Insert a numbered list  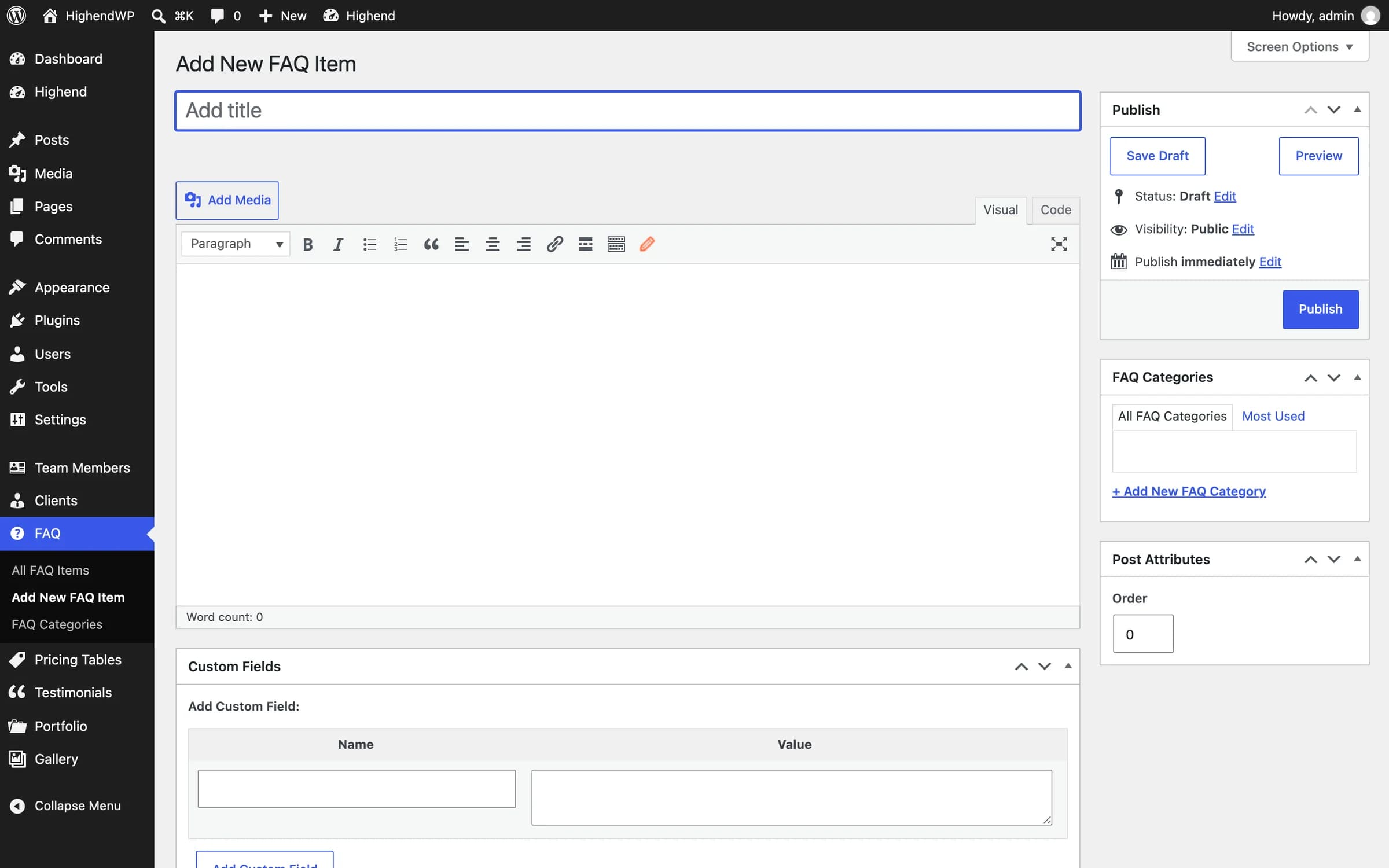click(400, 244)
